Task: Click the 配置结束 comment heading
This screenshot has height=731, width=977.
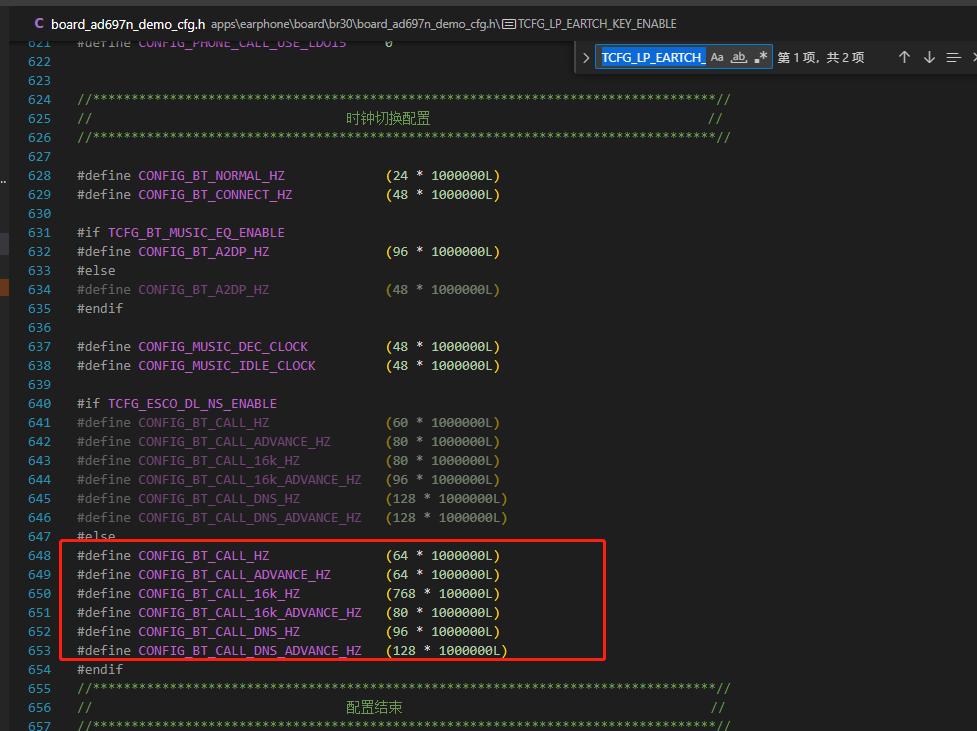Action: [374, 708]
